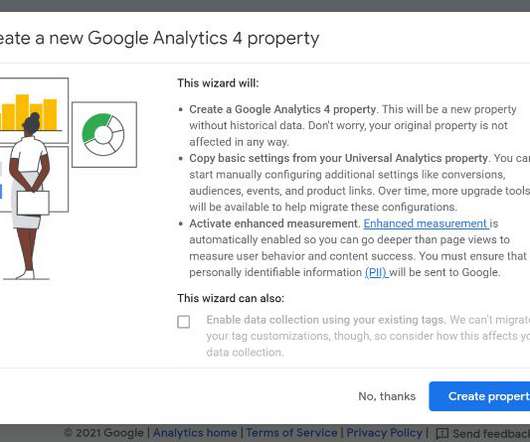This screenshot has height=442, width=530.
Task: Open the Enhanced measurement link
Action: tap(426, 224)
